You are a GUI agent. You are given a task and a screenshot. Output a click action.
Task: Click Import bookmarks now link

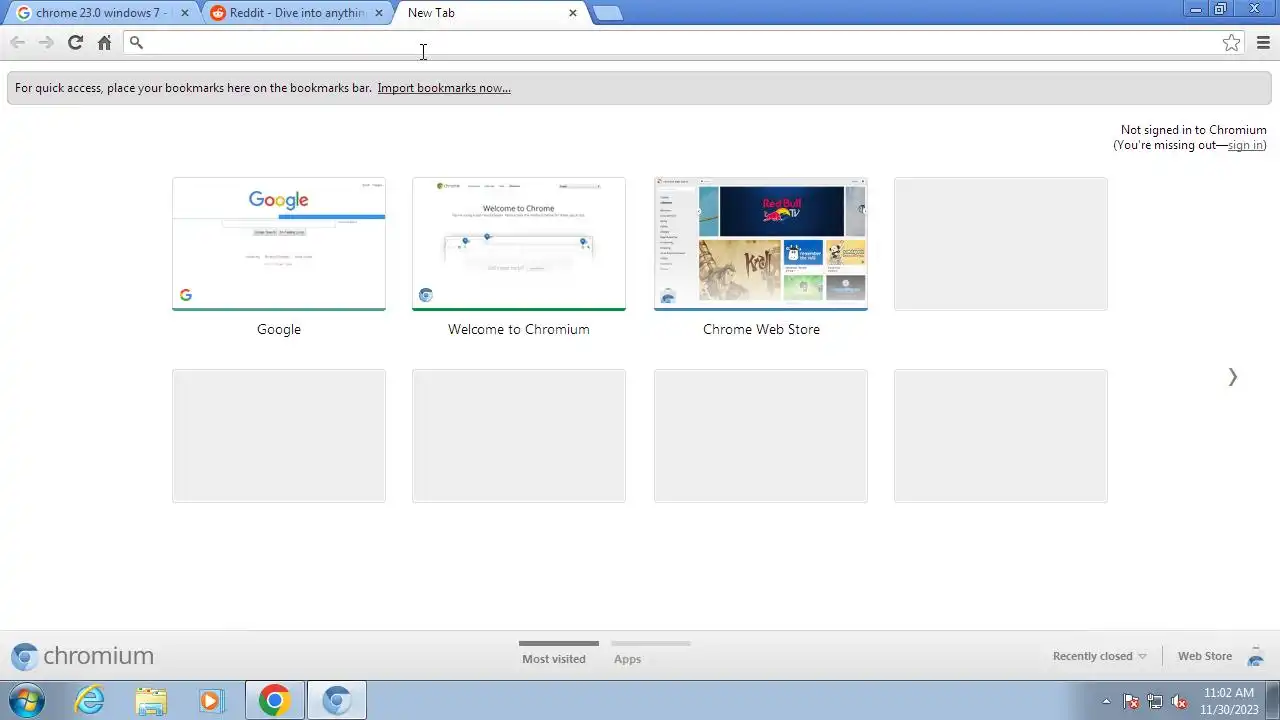(444, 88)
